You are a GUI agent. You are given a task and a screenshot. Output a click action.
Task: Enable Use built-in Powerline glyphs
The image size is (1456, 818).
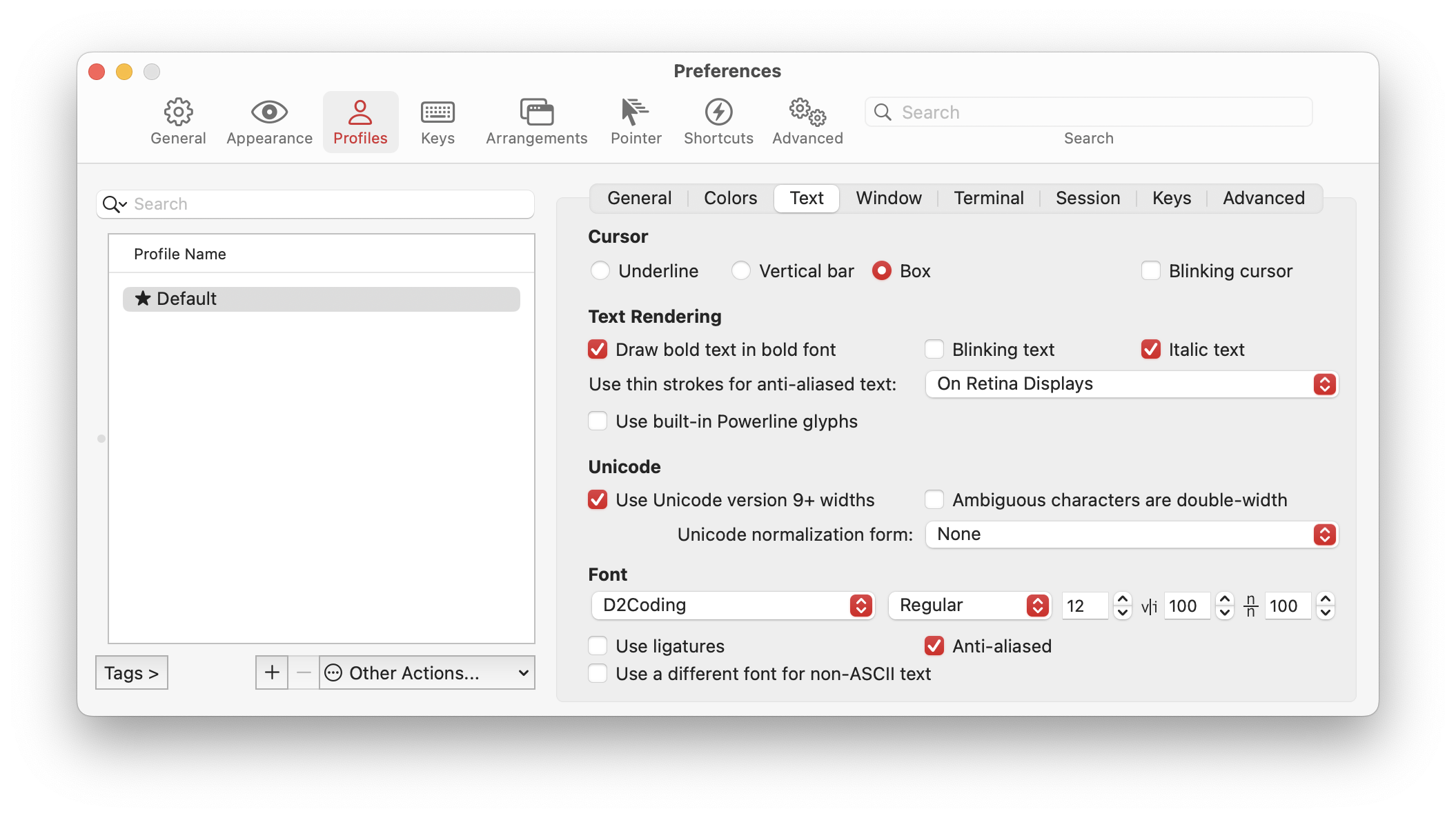coord(598,421)
